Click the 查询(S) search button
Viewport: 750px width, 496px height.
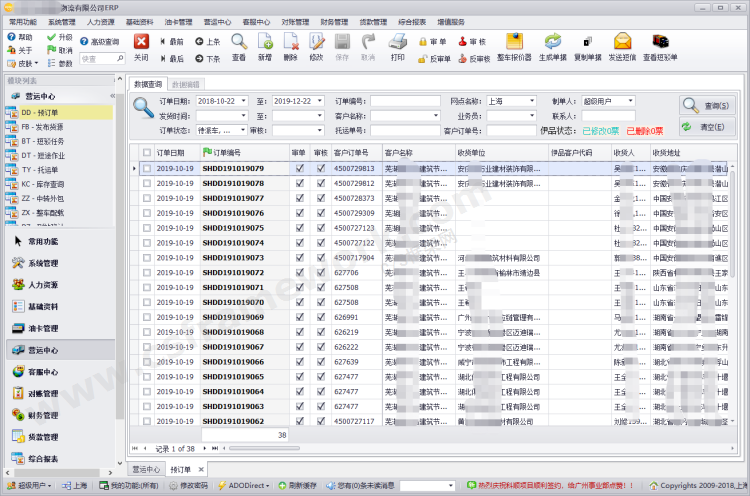click(707, 105)
